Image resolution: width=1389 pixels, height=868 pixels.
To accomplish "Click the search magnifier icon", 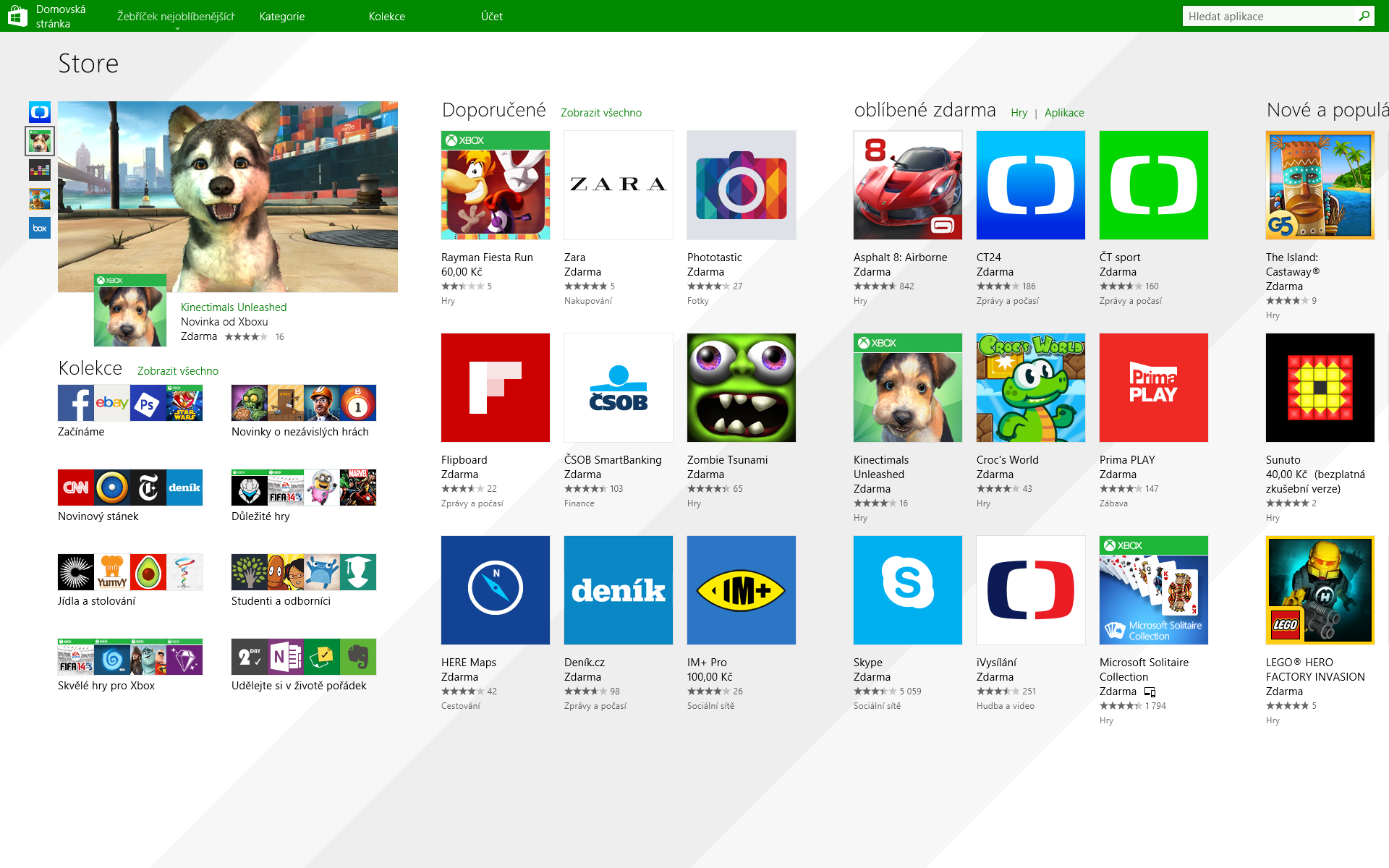I will (x=1364, y=16).
